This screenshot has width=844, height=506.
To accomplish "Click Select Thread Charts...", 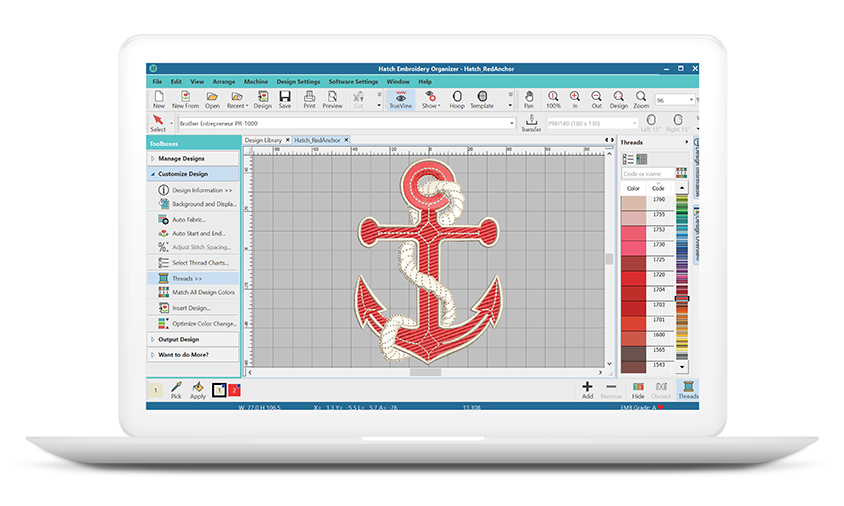I will point(193,263).
